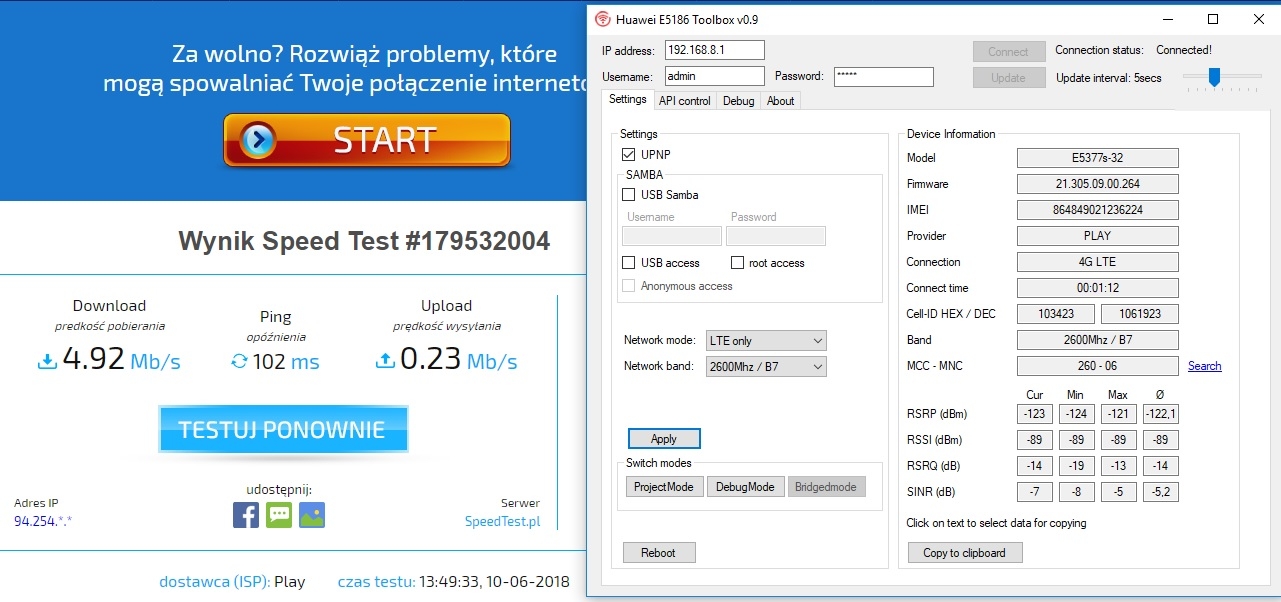
Task: Click the IP address 94.254.*.* text
Action: (43, 522)
